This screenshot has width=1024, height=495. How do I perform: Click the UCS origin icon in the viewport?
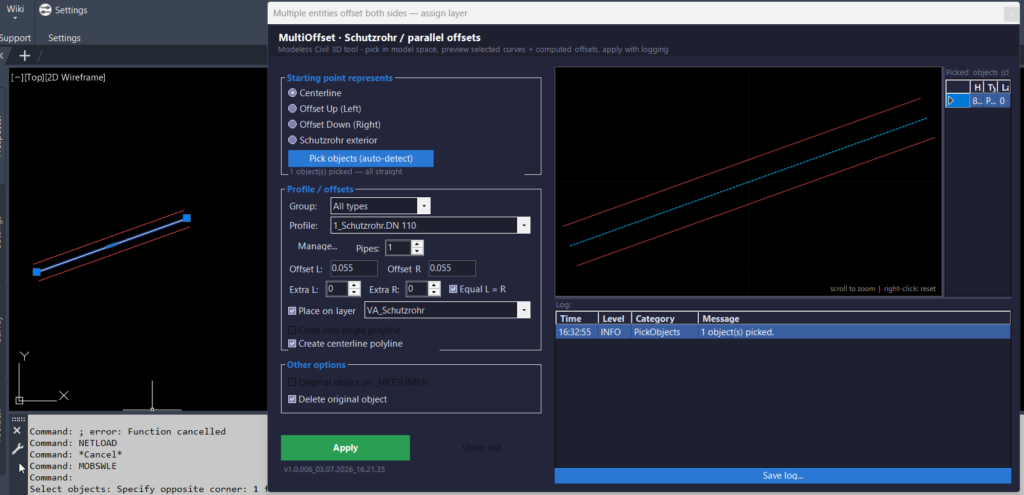(x=20, y=400)
